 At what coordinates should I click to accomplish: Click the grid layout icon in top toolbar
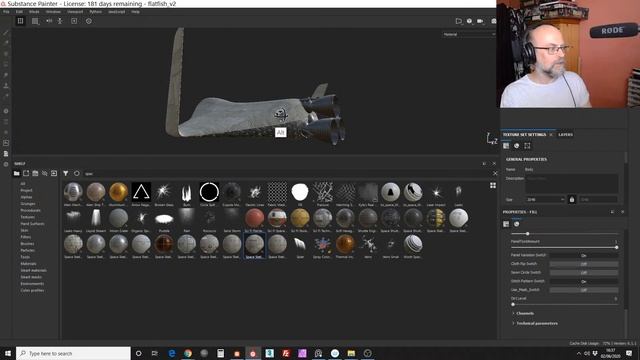[x=20, y=21]
